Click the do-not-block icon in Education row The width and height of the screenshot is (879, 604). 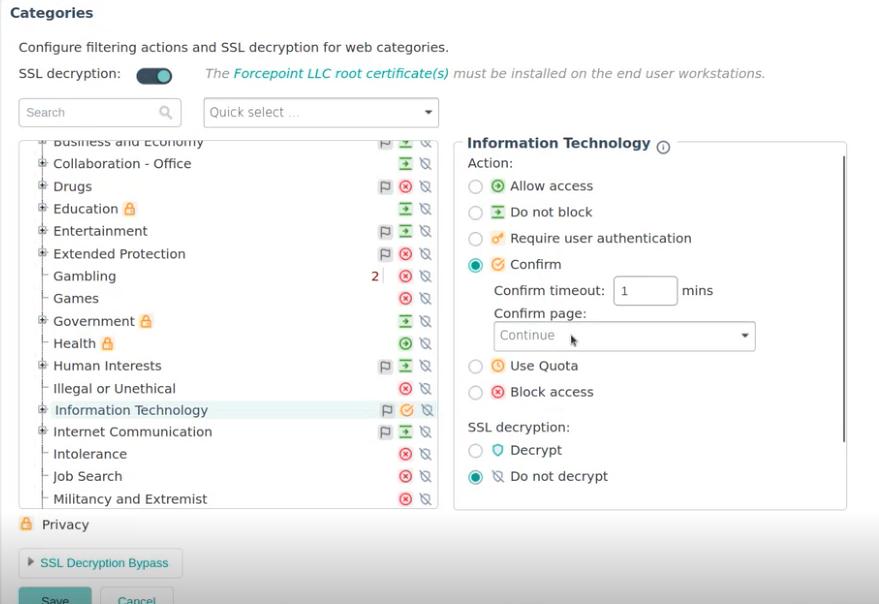(x=405, y=209)
